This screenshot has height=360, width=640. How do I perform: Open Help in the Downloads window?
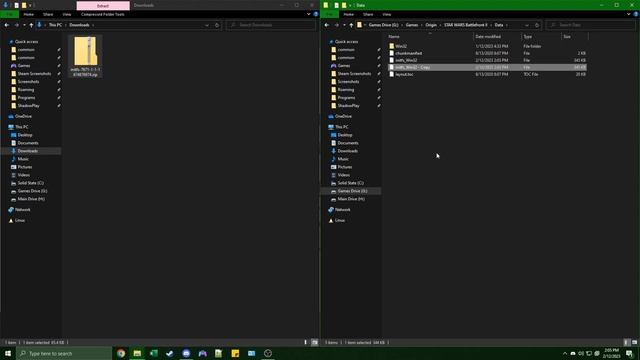(x=316, y=14)
